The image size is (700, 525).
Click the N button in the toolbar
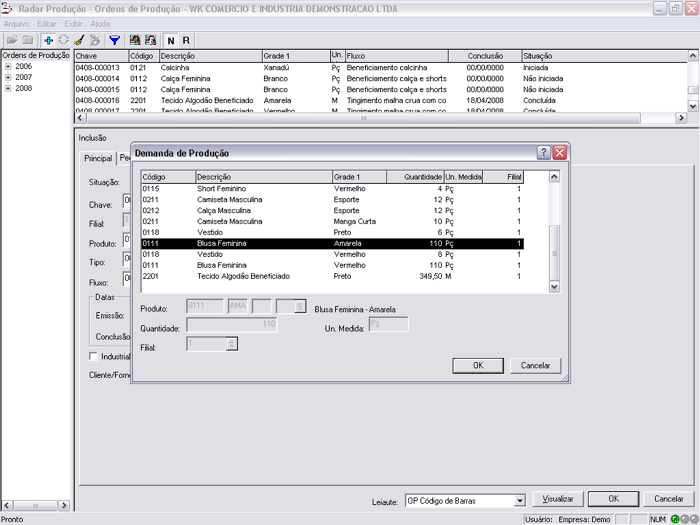[x=170, y=40]
